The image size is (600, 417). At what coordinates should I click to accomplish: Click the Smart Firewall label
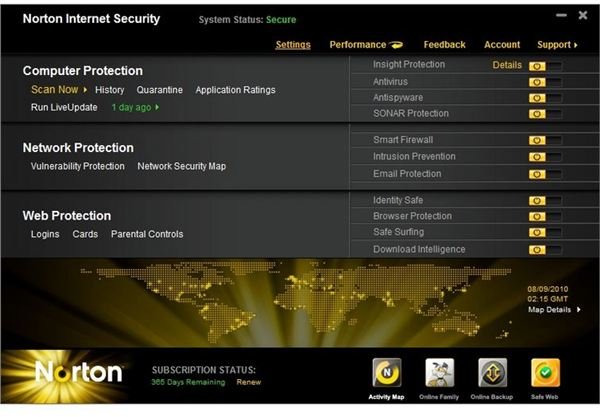pos(403,140)
